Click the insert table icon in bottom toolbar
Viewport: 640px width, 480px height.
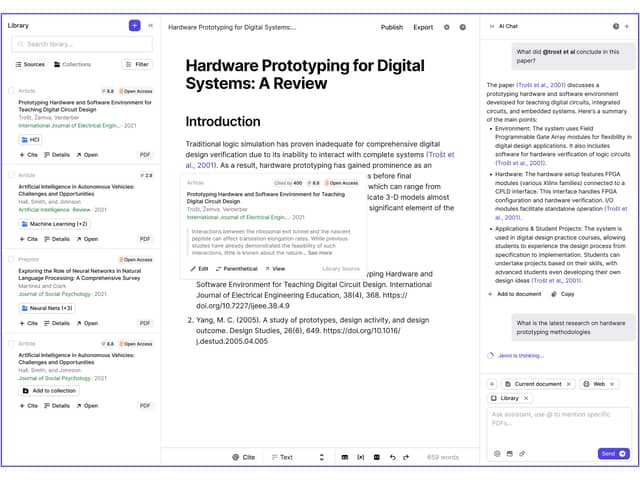pyautogui.click(x=344, y=457)
